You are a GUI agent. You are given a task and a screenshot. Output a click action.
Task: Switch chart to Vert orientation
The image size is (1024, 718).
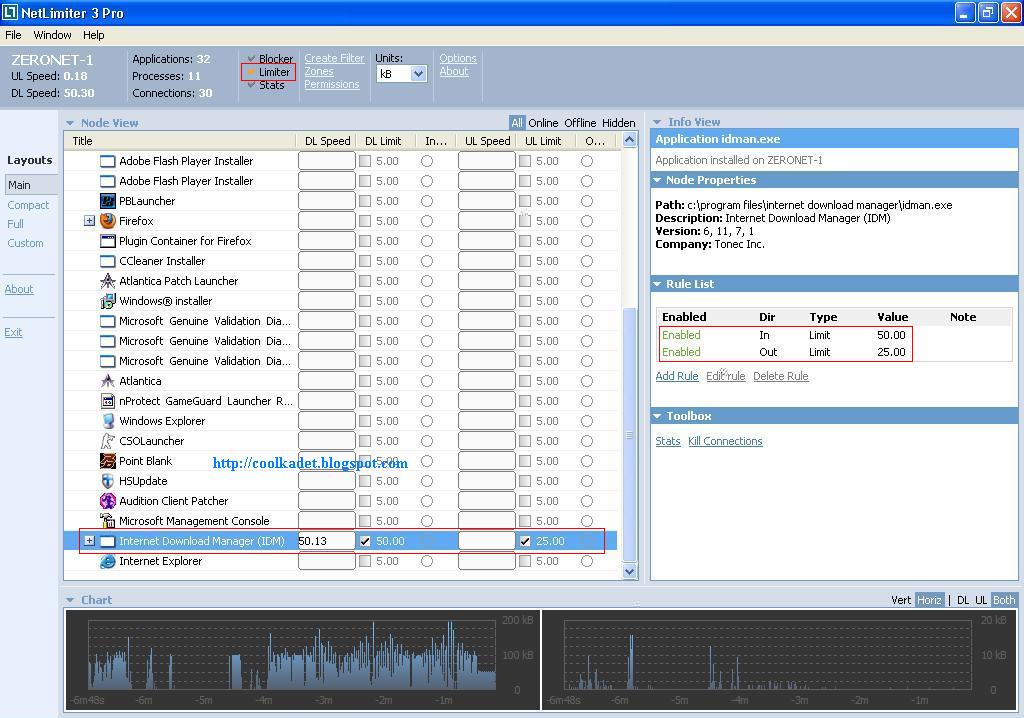[x=901, y=600]
